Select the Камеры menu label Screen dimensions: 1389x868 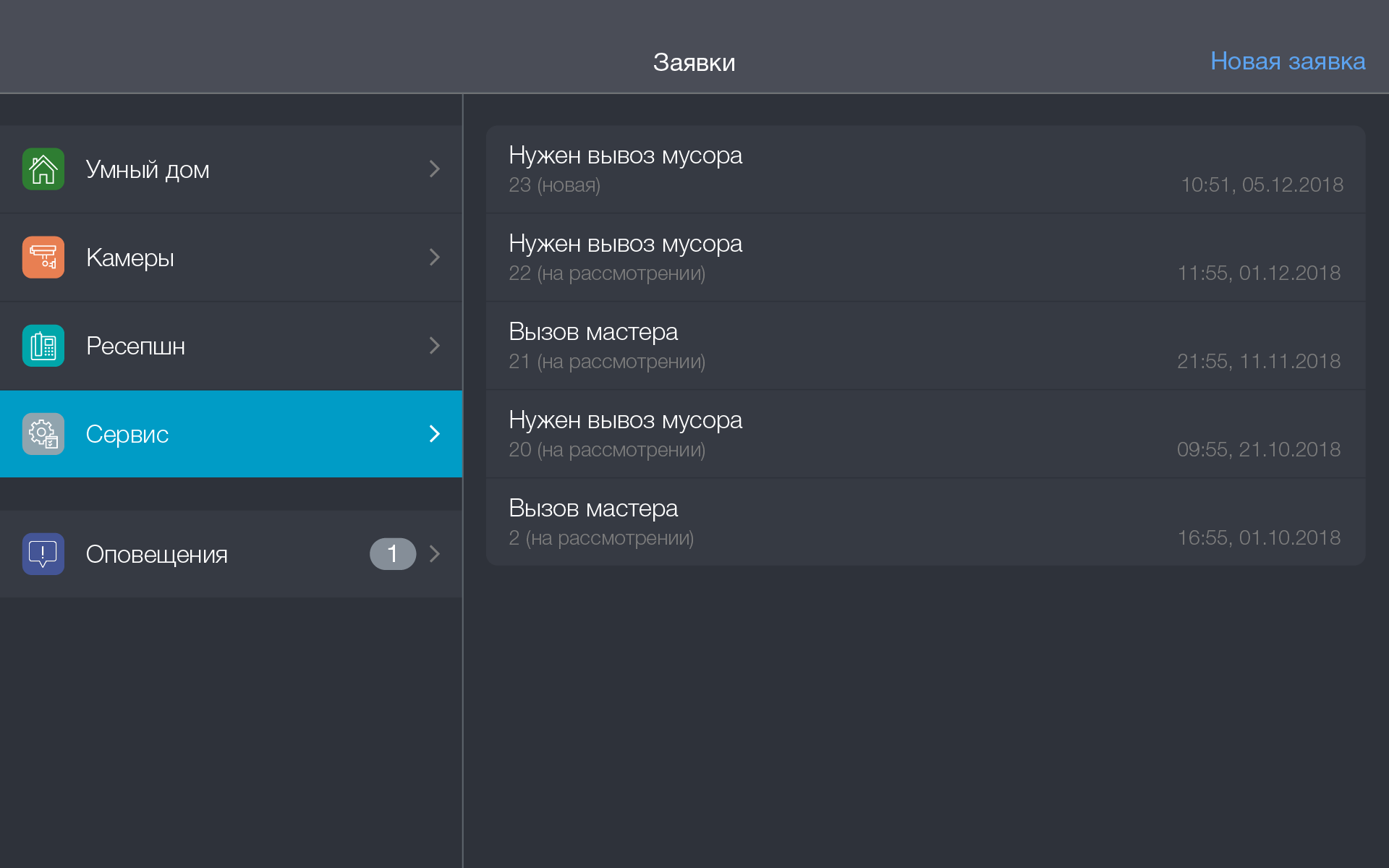130,258
